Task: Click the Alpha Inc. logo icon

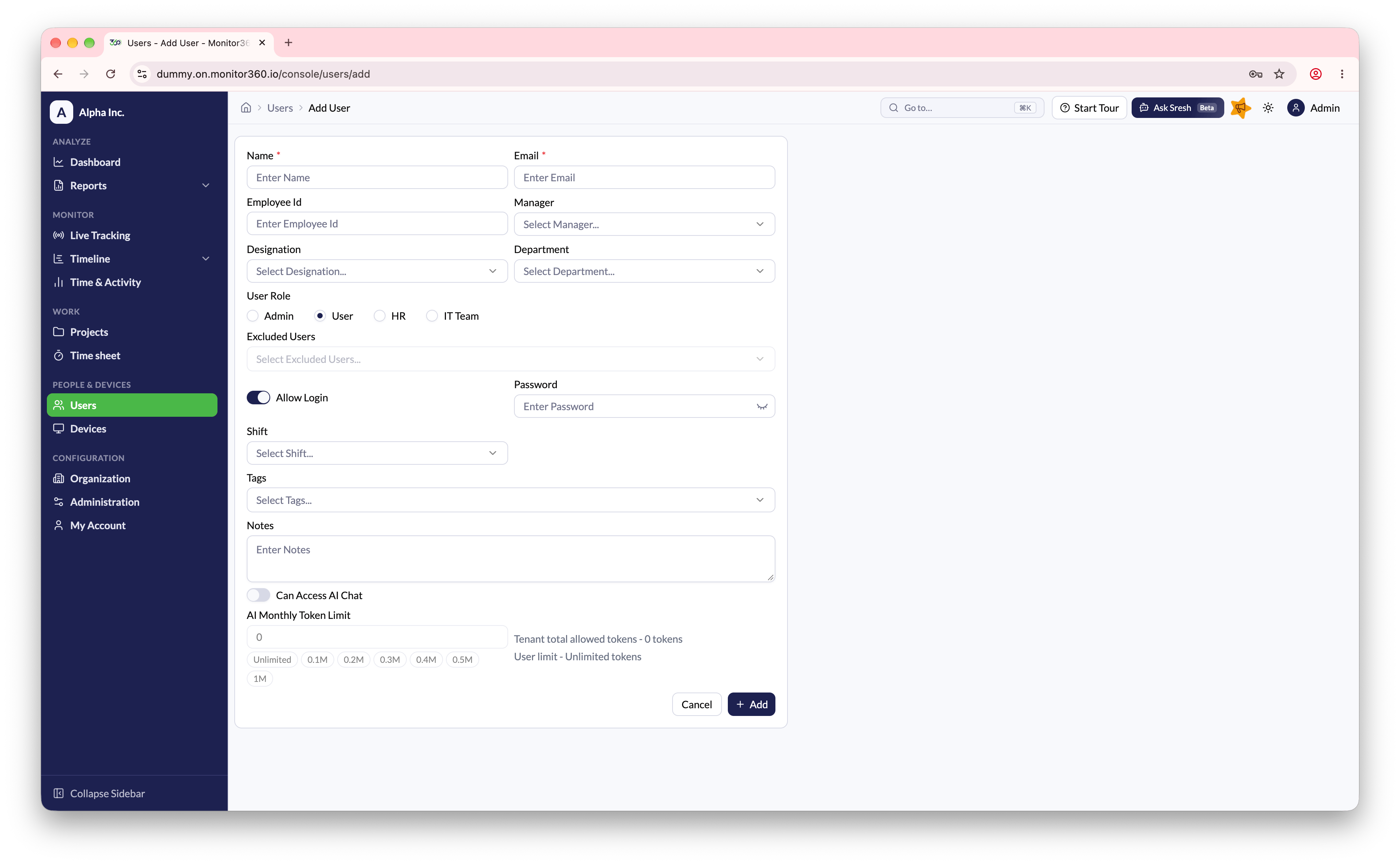Action: [61, 112]
